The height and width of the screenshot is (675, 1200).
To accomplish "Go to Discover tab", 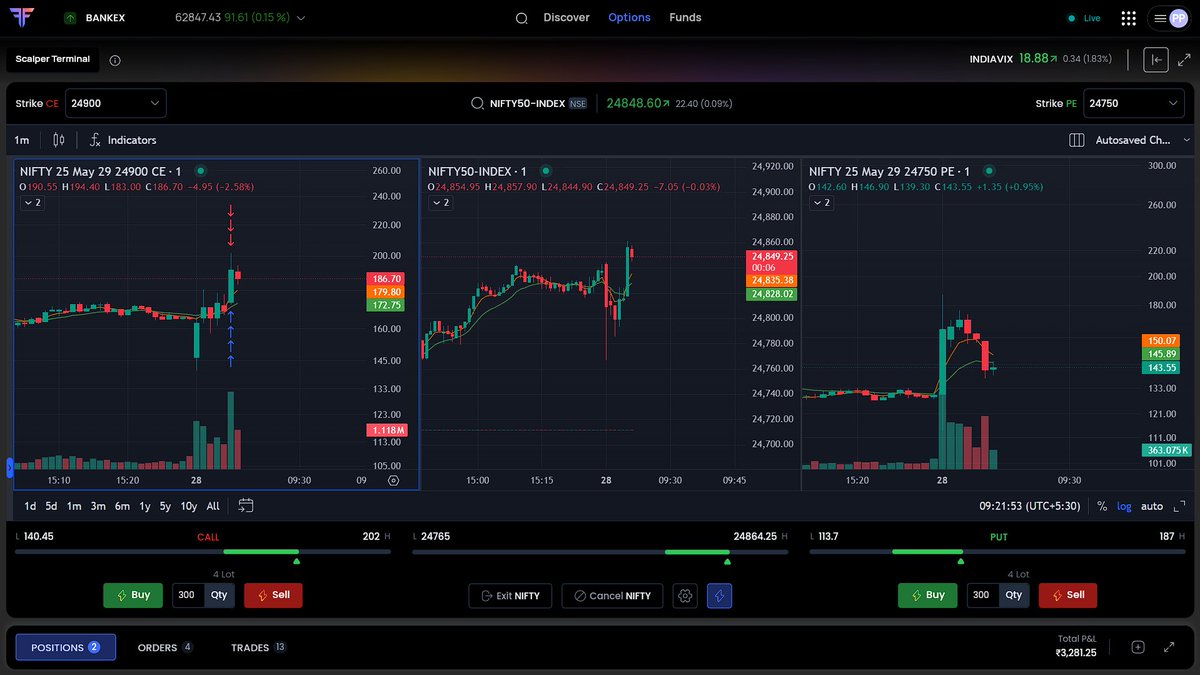I will click(566, 18).
